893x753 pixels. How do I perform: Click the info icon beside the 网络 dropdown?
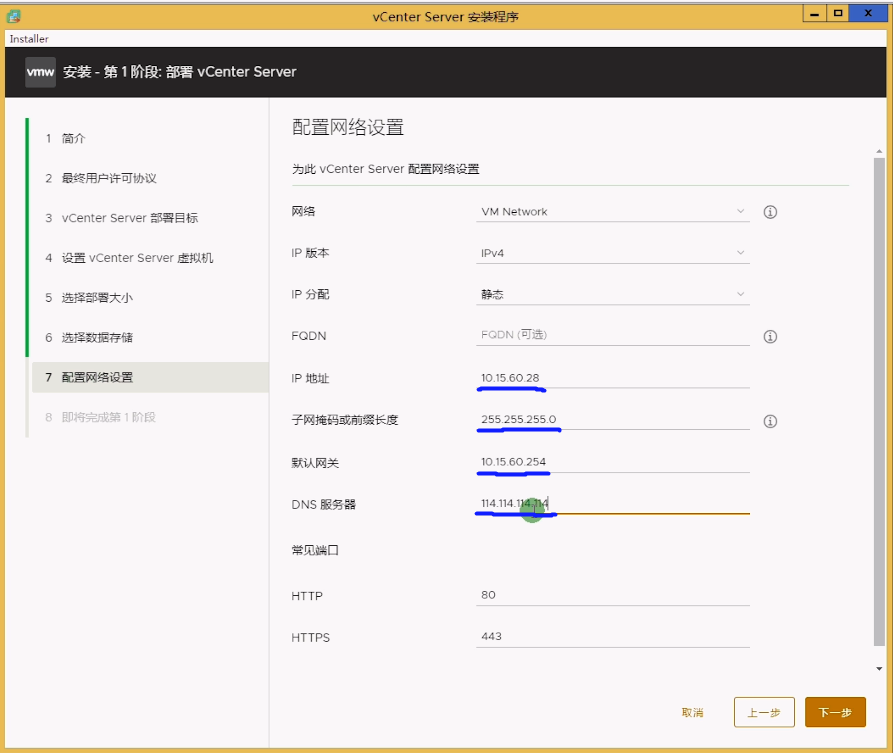click(x=769, y=211)
